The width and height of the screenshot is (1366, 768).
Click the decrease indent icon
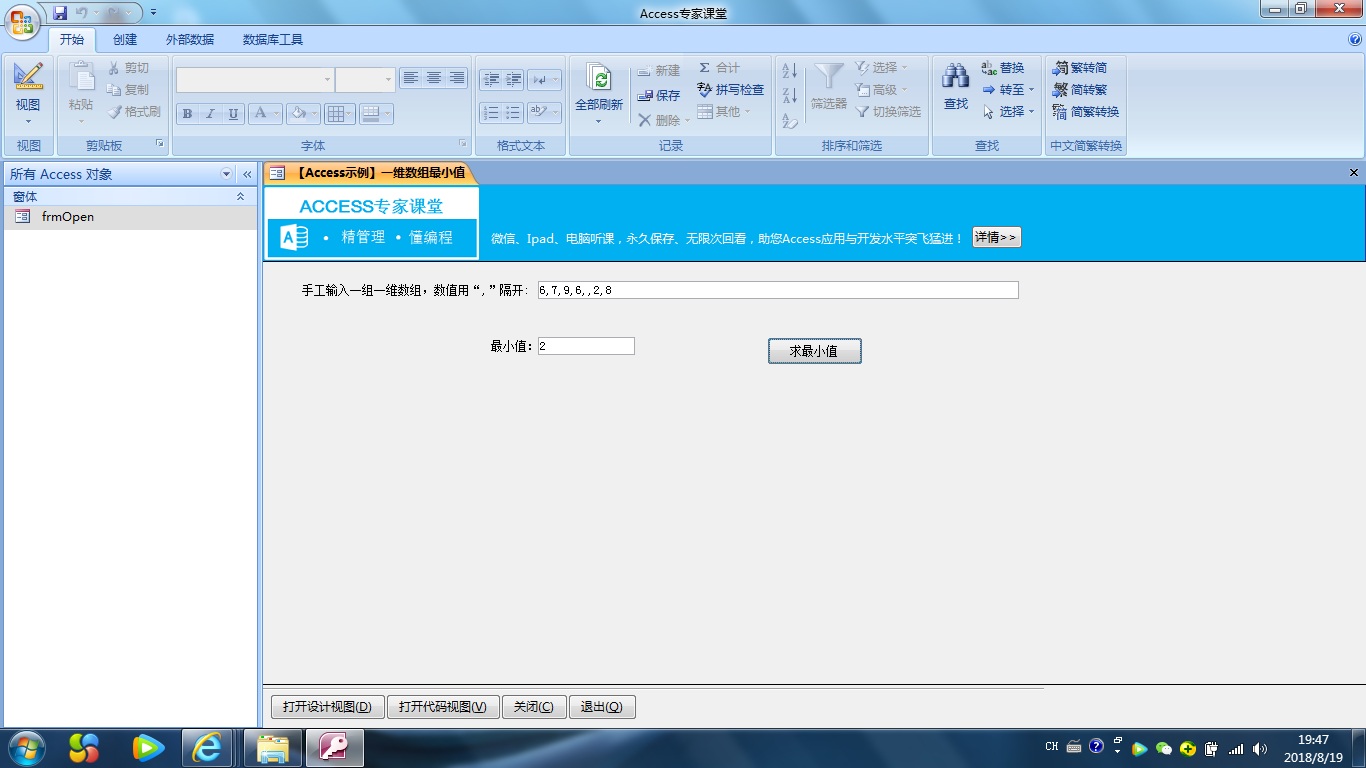[x=490, y=80]
